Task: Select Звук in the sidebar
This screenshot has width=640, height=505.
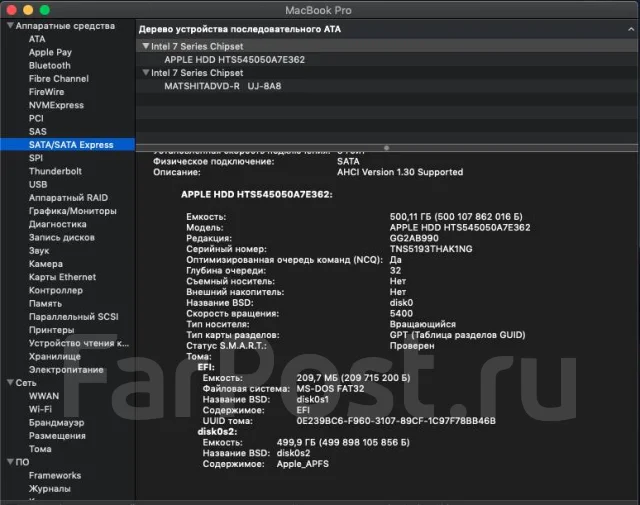Action: point(39,251)
